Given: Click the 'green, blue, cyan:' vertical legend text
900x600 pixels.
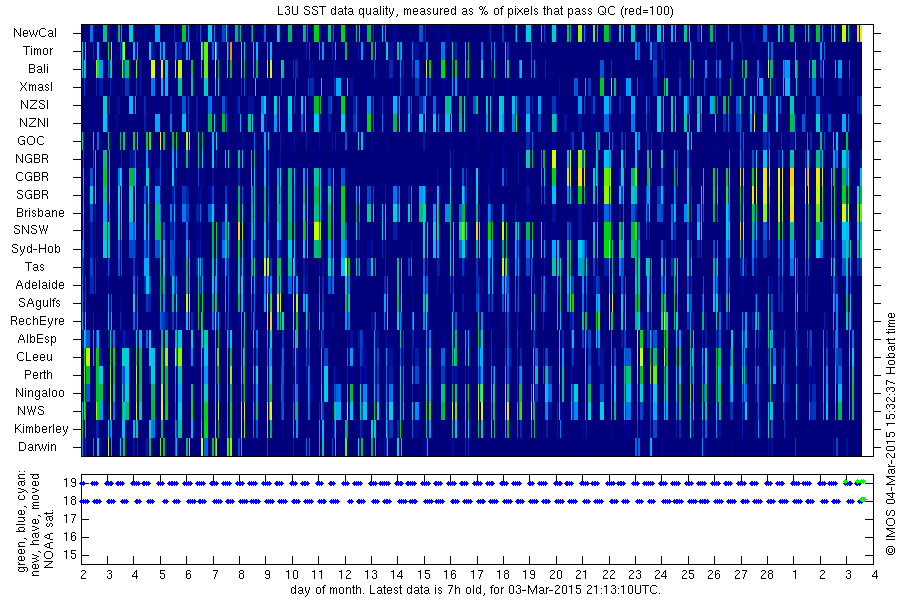Looking at the screenshot, I should tap(22, 521).
